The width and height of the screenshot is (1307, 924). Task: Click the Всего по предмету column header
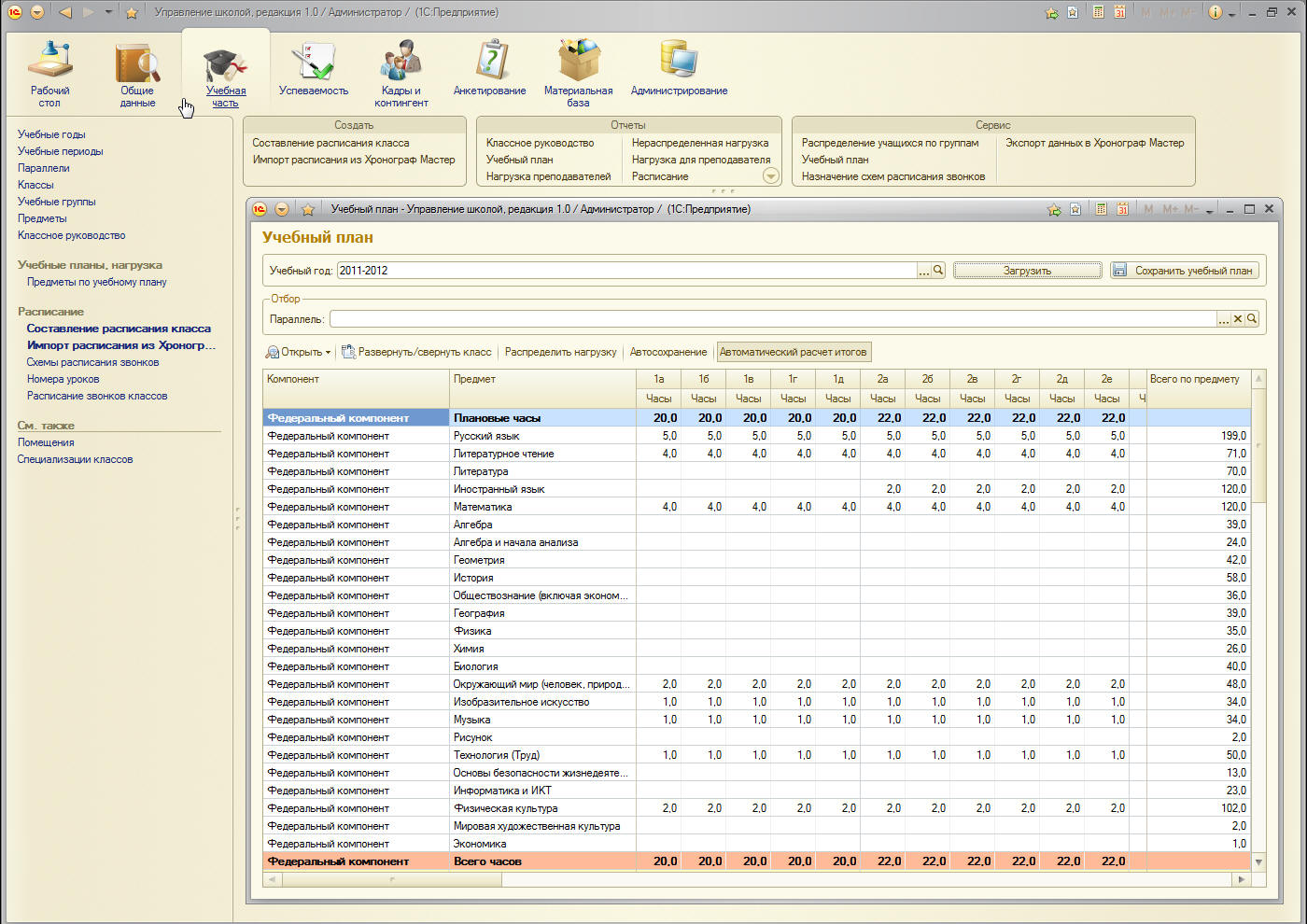point(1198,379)
